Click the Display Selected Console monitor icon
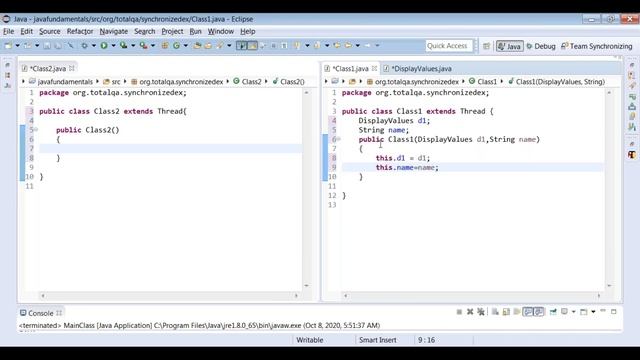640x360 pixels. click(564, 311)
